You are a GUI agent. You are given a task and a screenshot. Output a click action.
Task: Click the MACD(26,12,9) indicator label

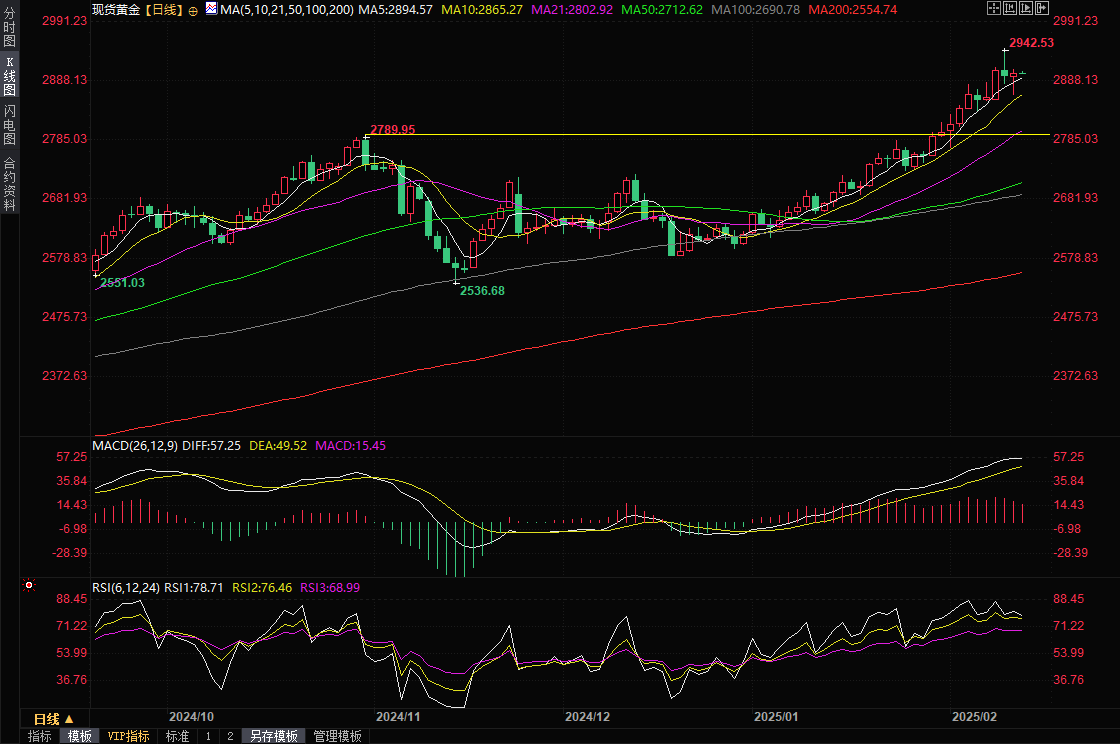(135, 445)
